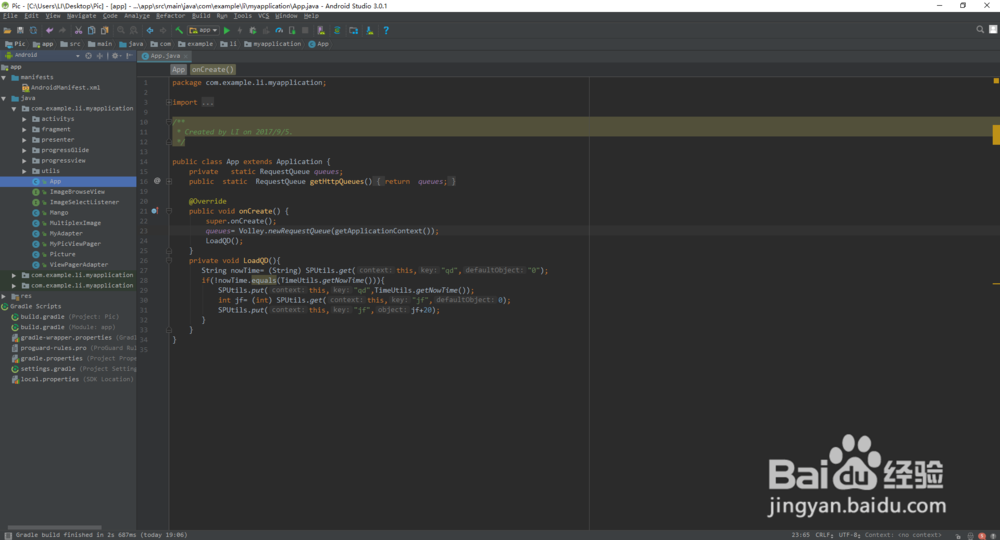
Task: Click the project panel horizontal scrollbar
Action: tap(54, 527)
